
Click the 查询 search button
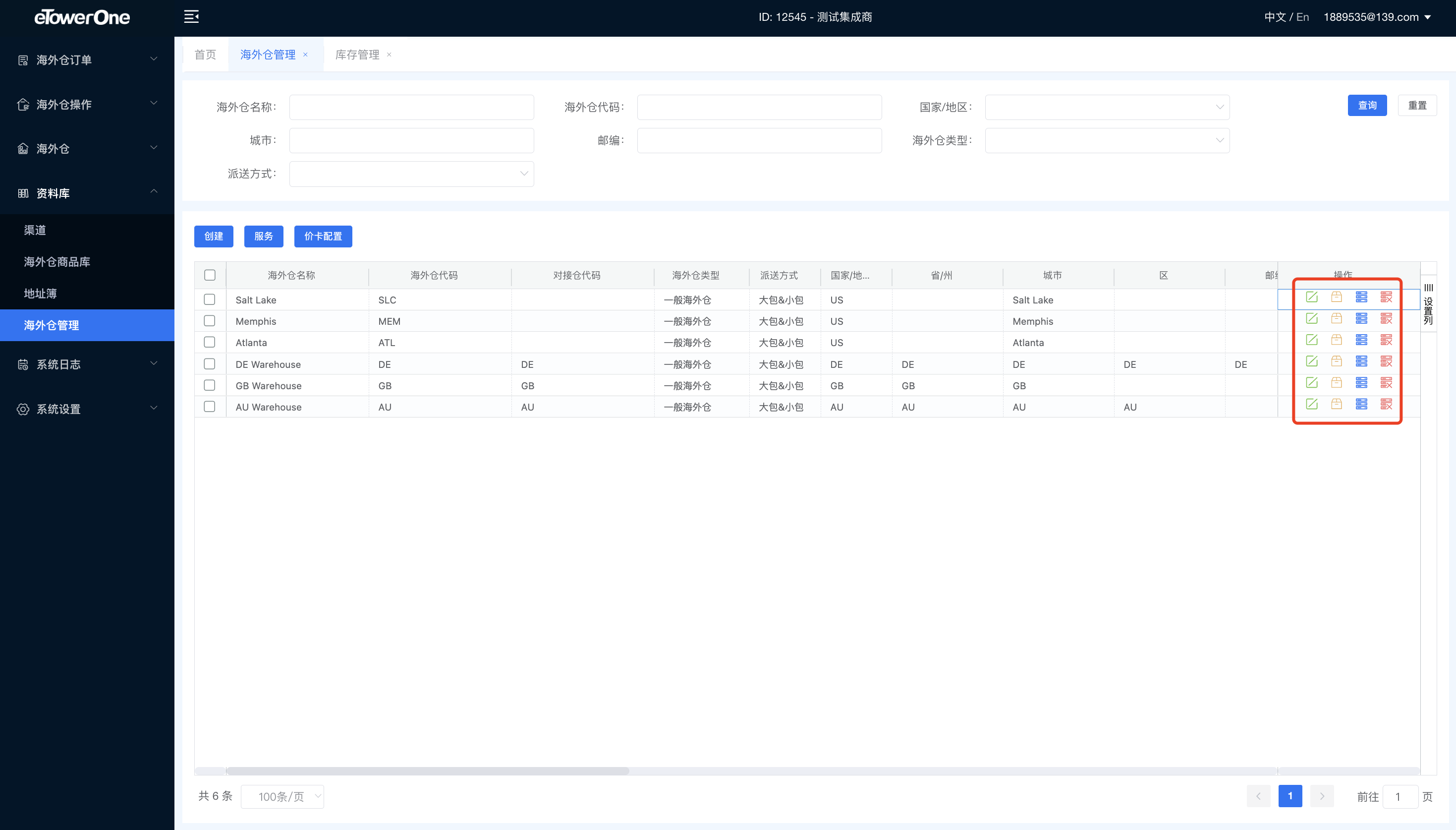click(x=1367, y=106)
